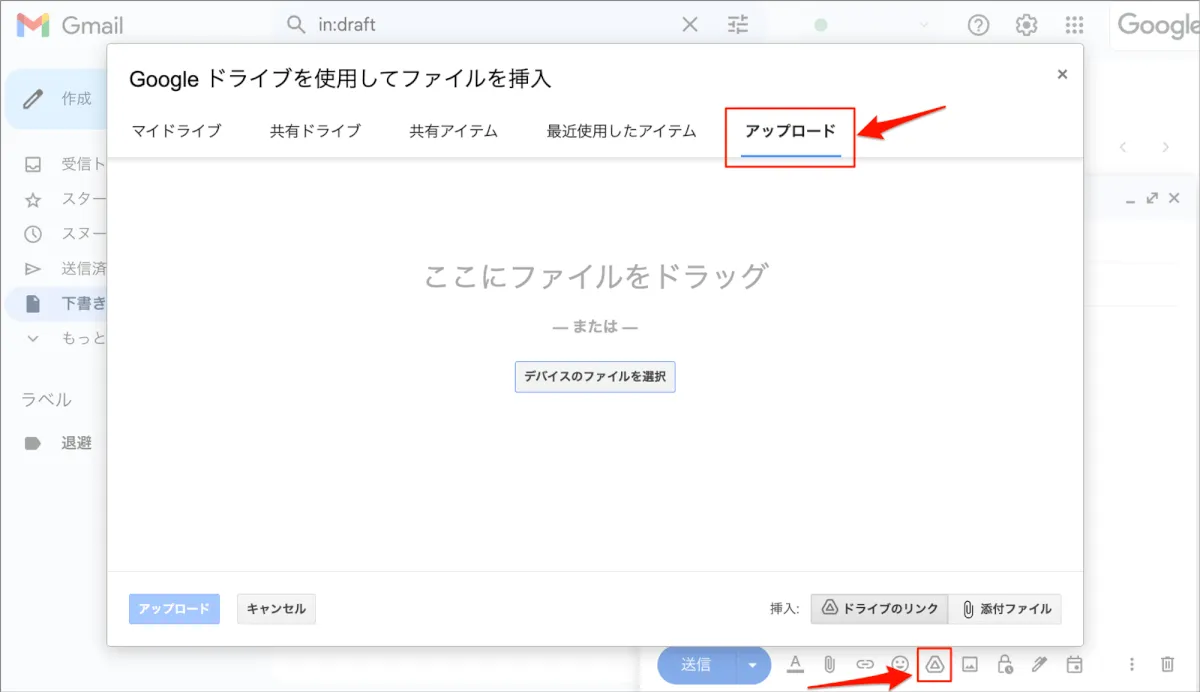Expand the send options dropdown arrow
The height and width of the screenshot is (692, 1200).
(x=753, y=664)
